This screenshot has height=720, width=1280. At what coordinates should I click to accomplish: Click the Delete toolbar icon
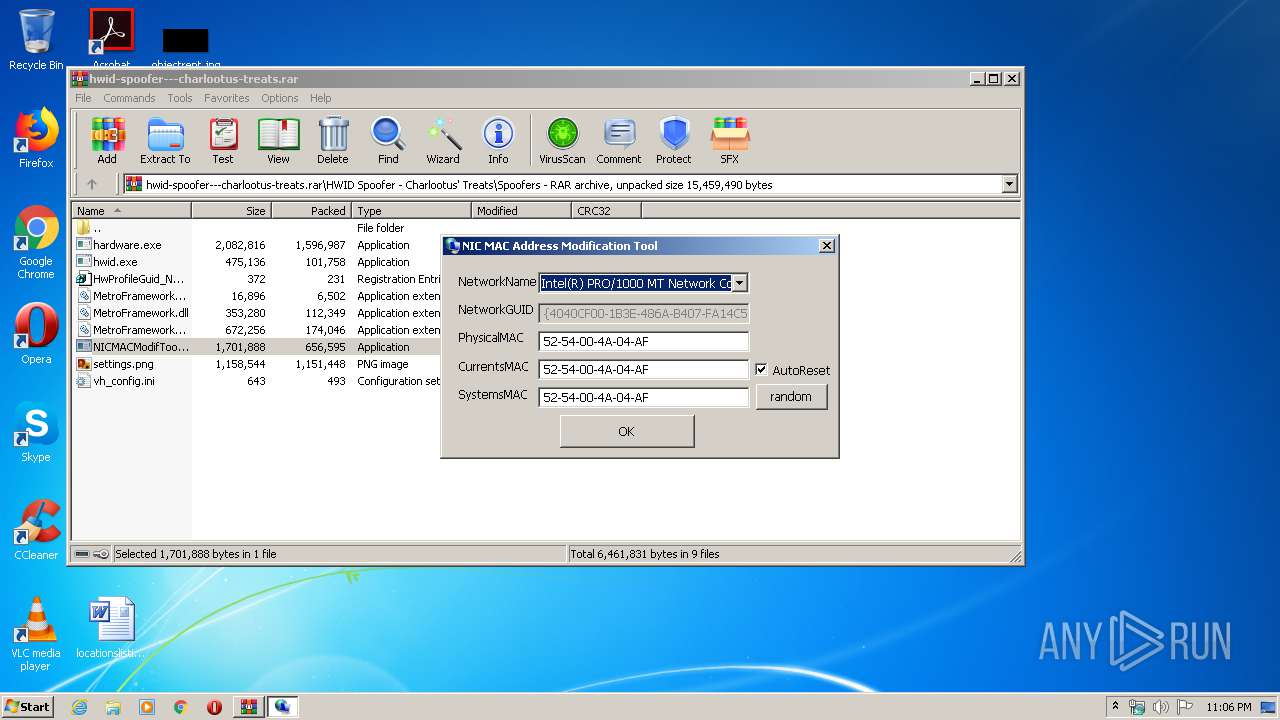click(333, 140)
